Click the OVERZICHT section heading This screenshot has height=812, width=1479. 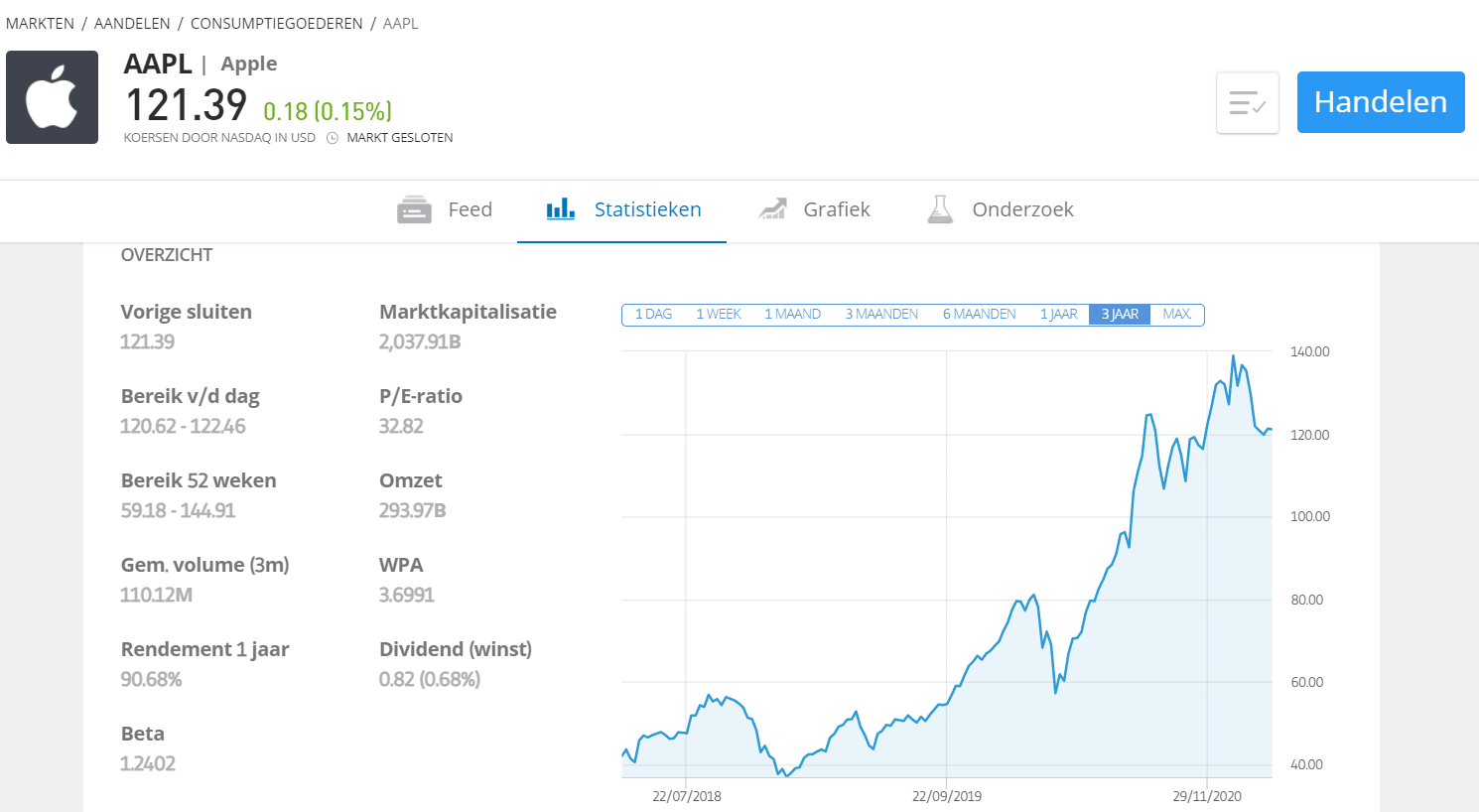point(167,255)
